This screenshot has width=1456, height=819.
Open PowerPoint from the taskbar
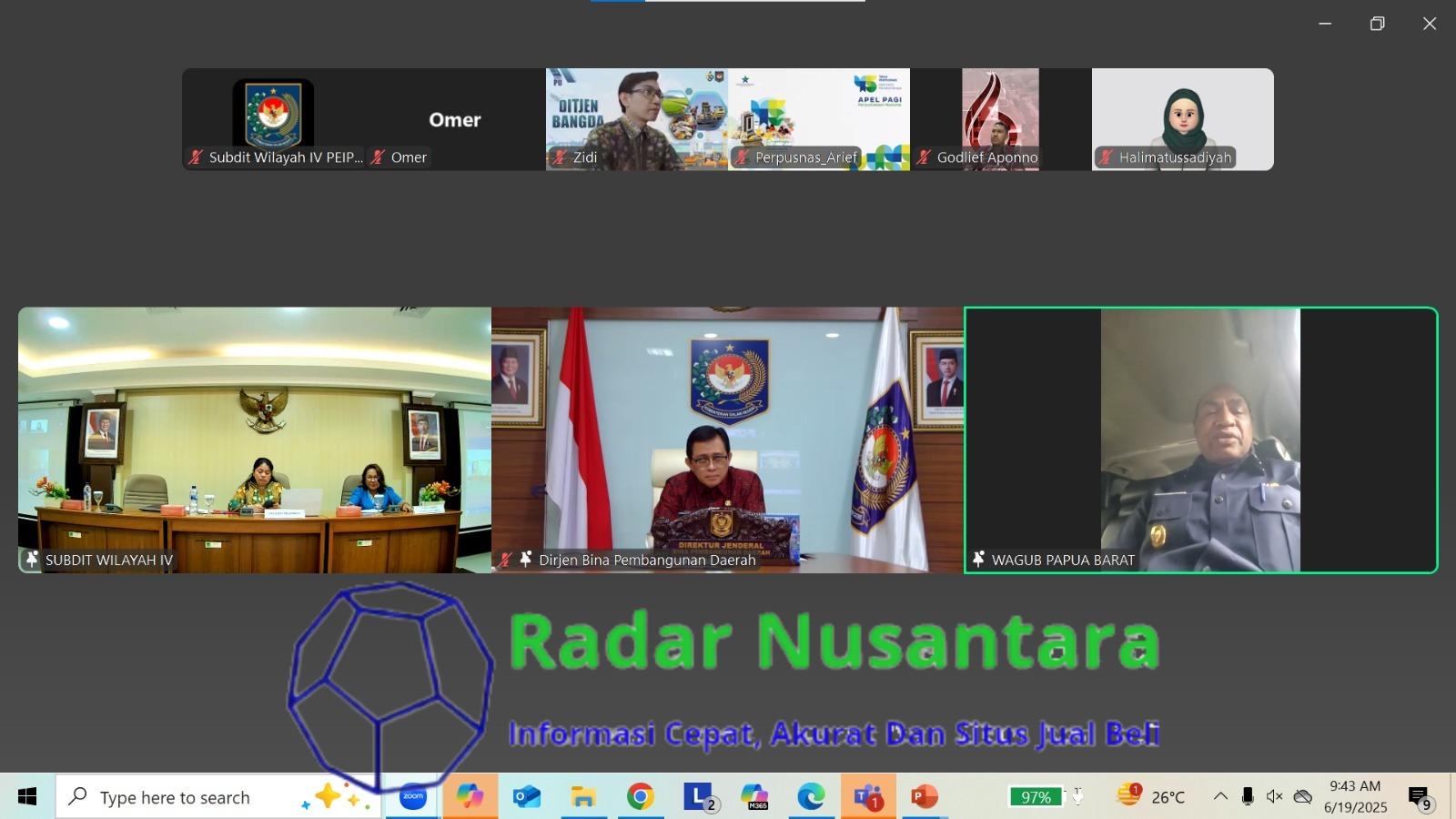925,797
